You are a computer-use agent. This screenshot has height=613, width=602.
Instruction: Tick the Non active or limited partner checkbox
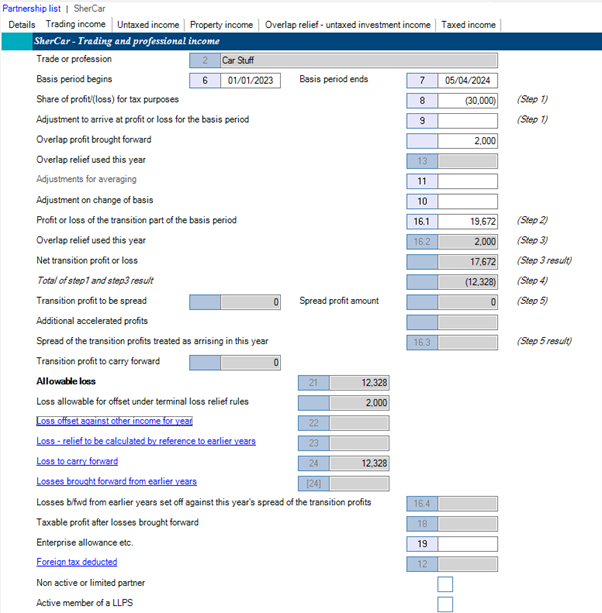click(x=445, y=583)
